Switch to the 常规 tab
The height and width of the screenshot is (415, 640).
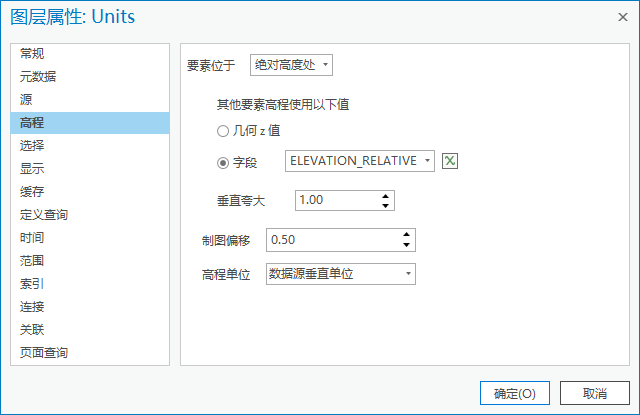[32, 54]
